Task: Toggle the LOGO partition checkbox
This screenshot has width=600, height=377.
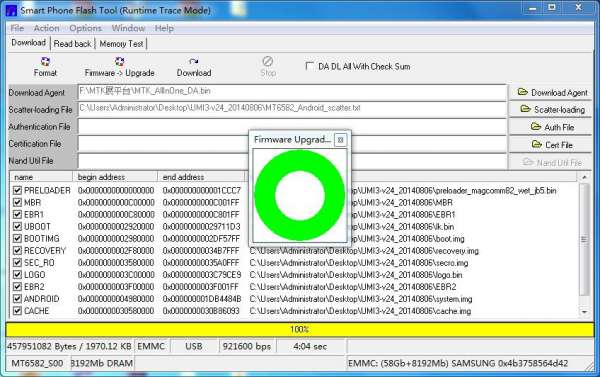Action: 17,274
